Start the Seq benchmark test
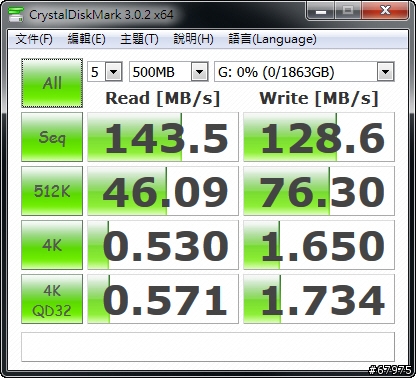Image resolution: width=416 pixels, height=378 pixels. click(52, 137)
